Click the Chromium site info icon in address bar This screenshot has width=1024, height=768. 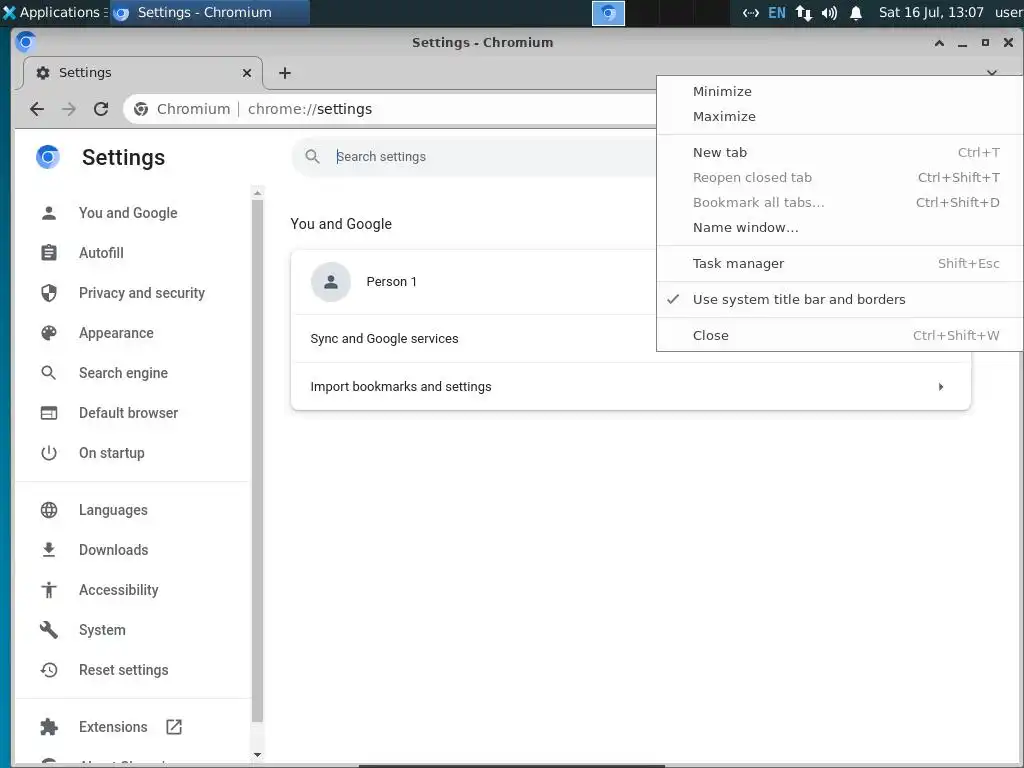click(x=141, y=109)
